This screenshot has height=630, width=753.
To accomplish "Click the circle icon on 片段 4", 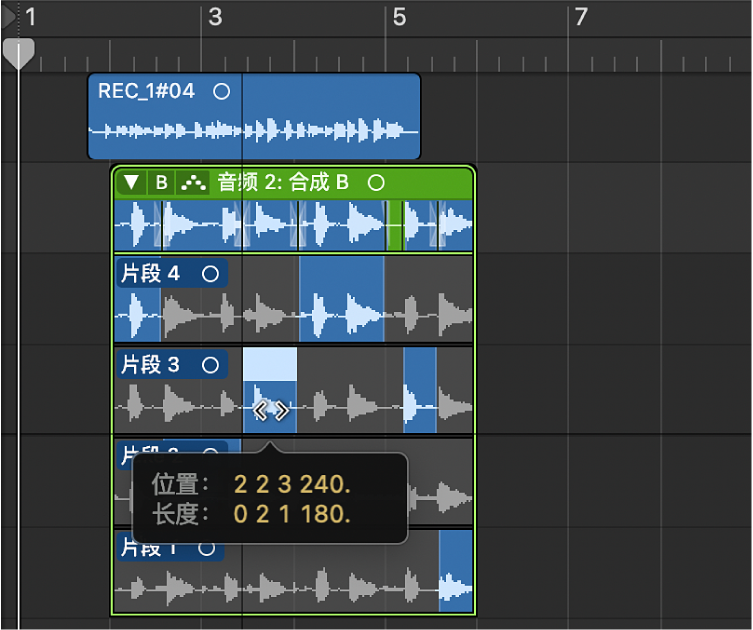I will coord(210,274).
